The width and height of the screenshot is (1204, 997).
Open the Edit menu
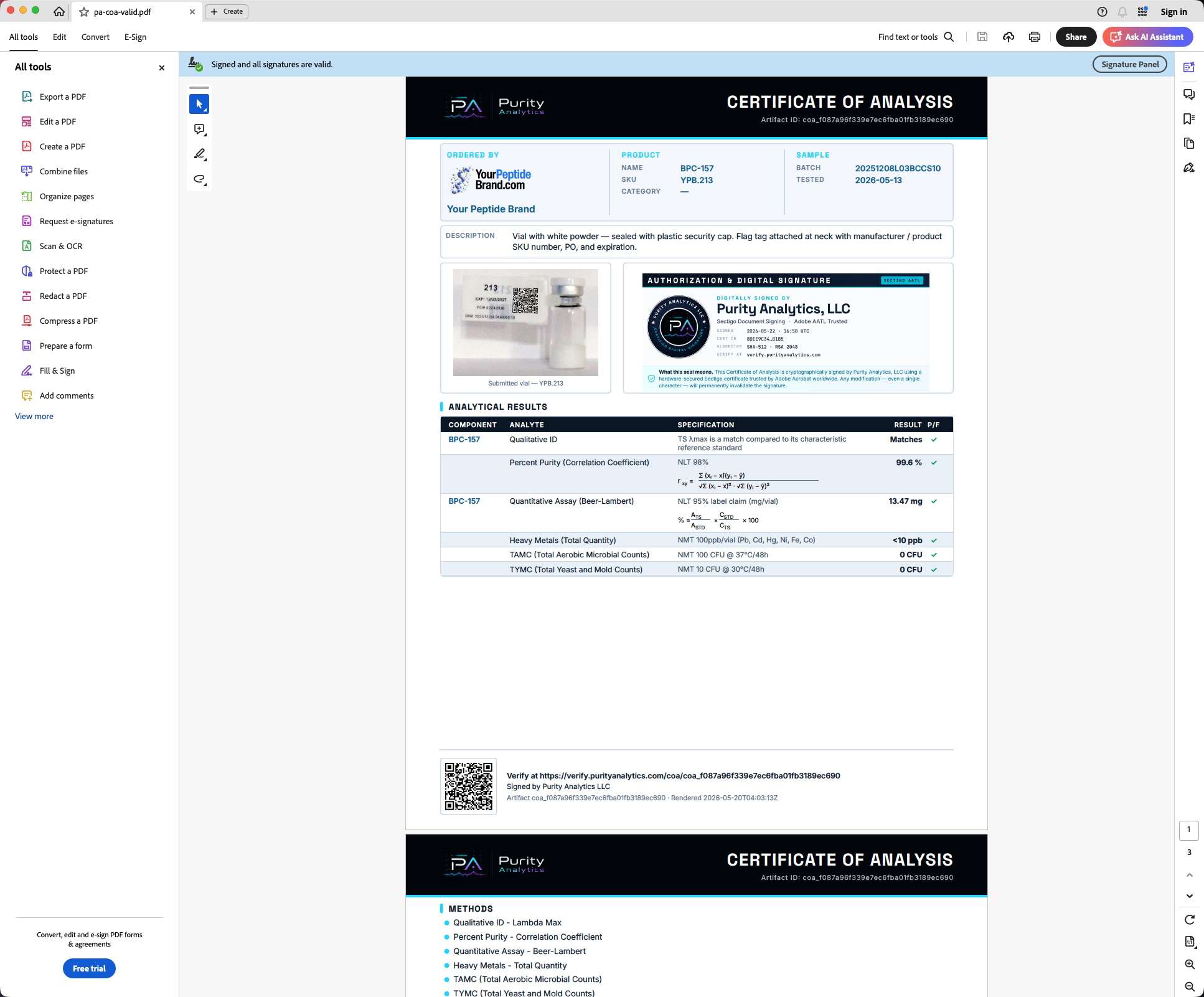60,37
